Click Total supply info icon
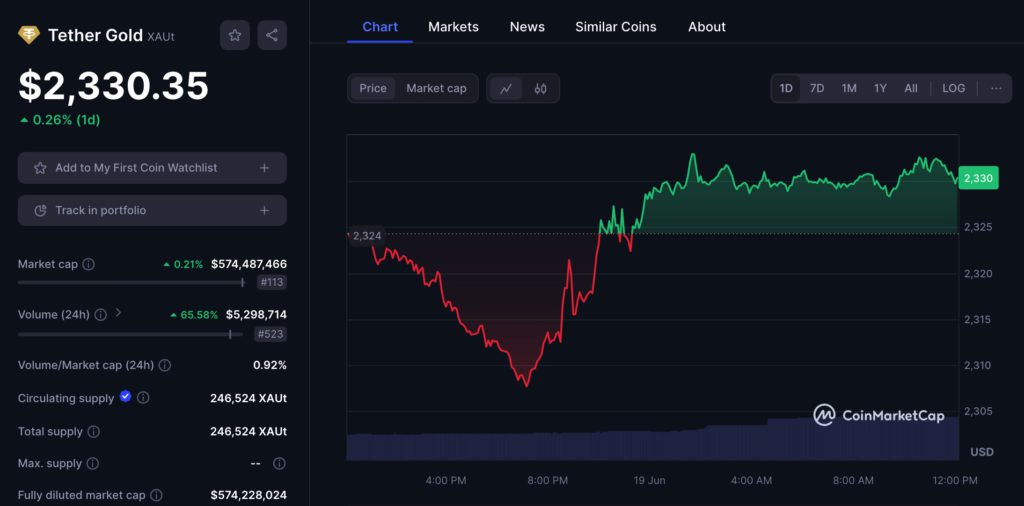Screen dimensions: 1024x506 pyautogui.click(x=93, y=432)
